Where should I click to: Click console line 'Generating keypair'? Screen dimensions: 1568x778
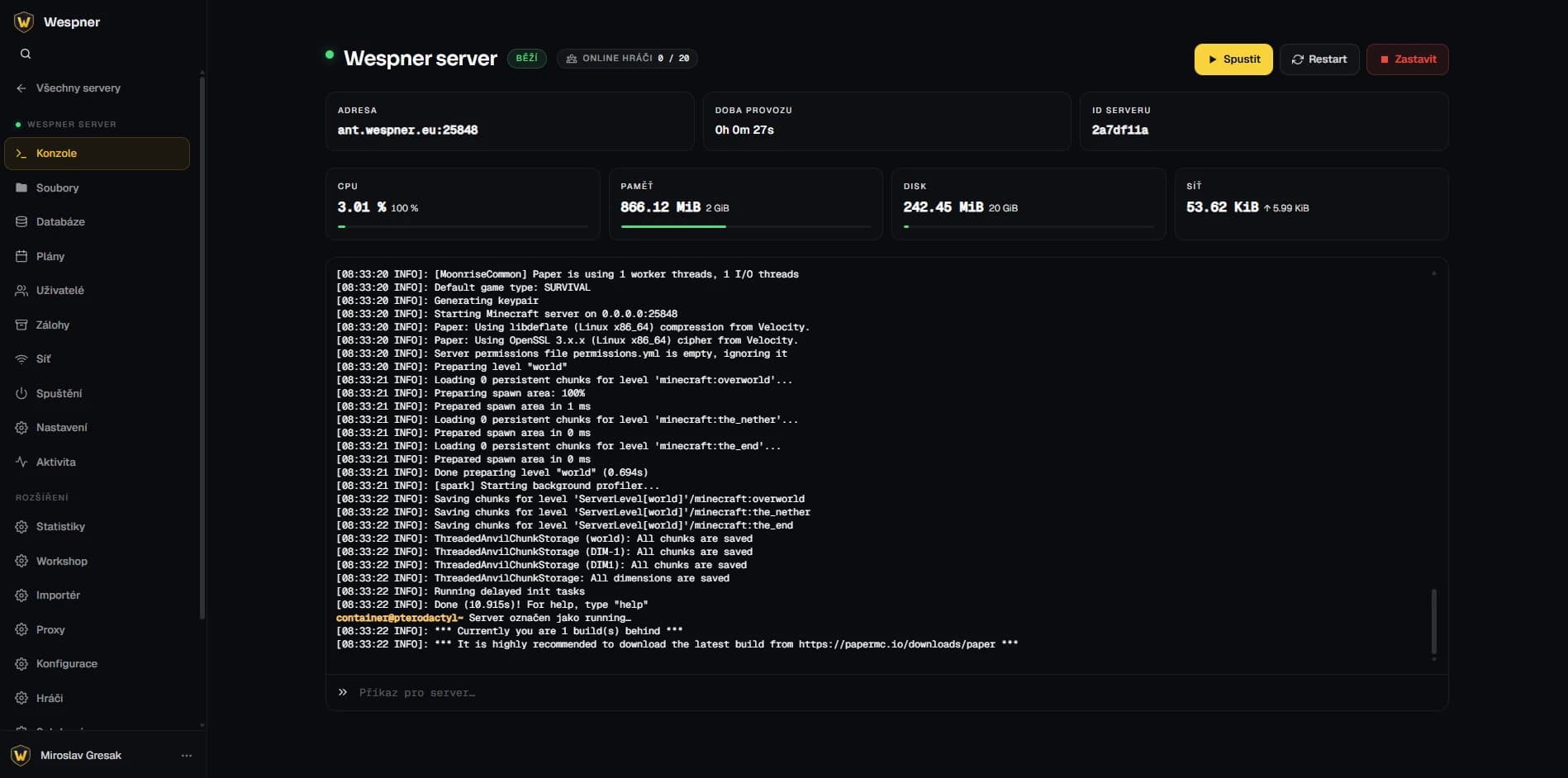tap(437, 301)
